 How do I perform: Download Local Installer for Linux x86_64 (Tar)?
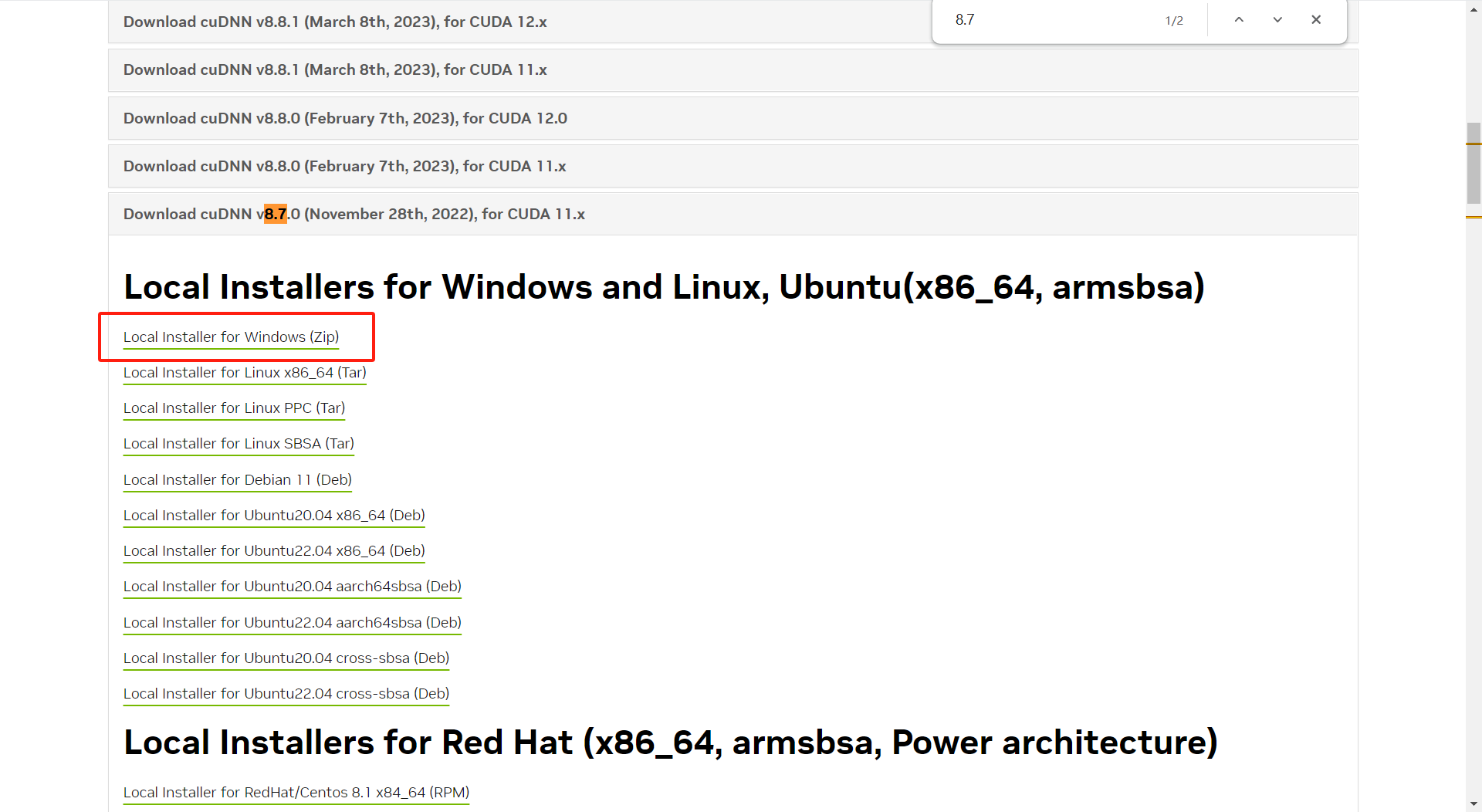(x=245, y=373)
